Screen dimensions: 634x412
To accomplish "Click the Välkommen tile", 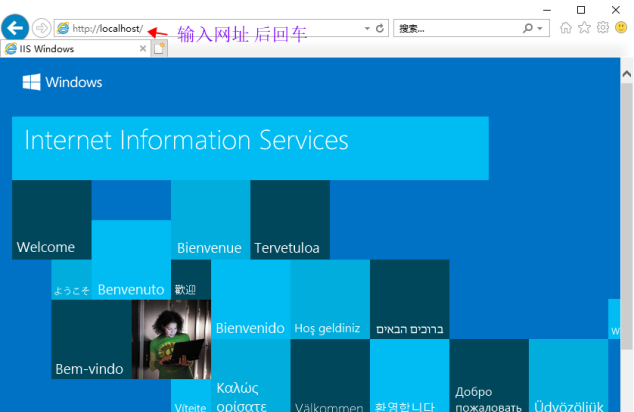I will 330,376.
